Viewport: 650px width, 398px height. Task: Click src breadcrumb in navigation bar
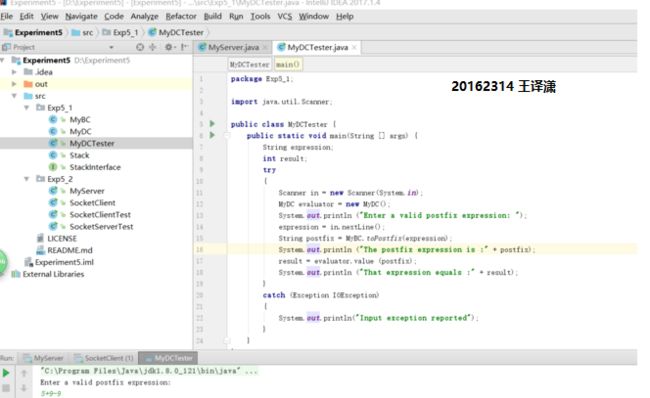(82, 32)
